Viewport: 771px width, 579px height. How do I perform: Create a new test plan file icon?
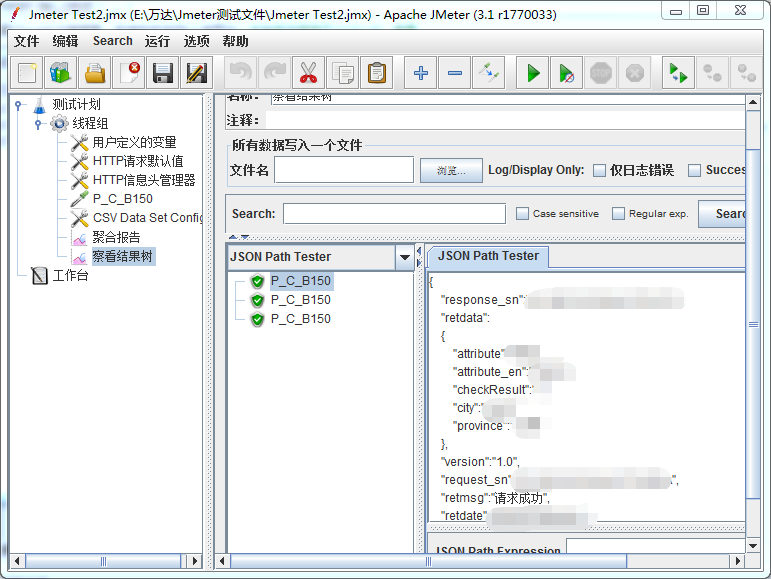27,73
